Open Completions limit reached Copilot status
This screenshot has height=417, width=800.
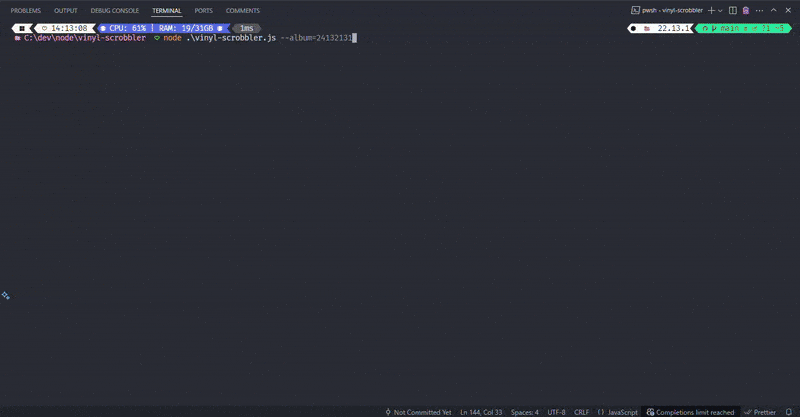[x=690, y=412]
